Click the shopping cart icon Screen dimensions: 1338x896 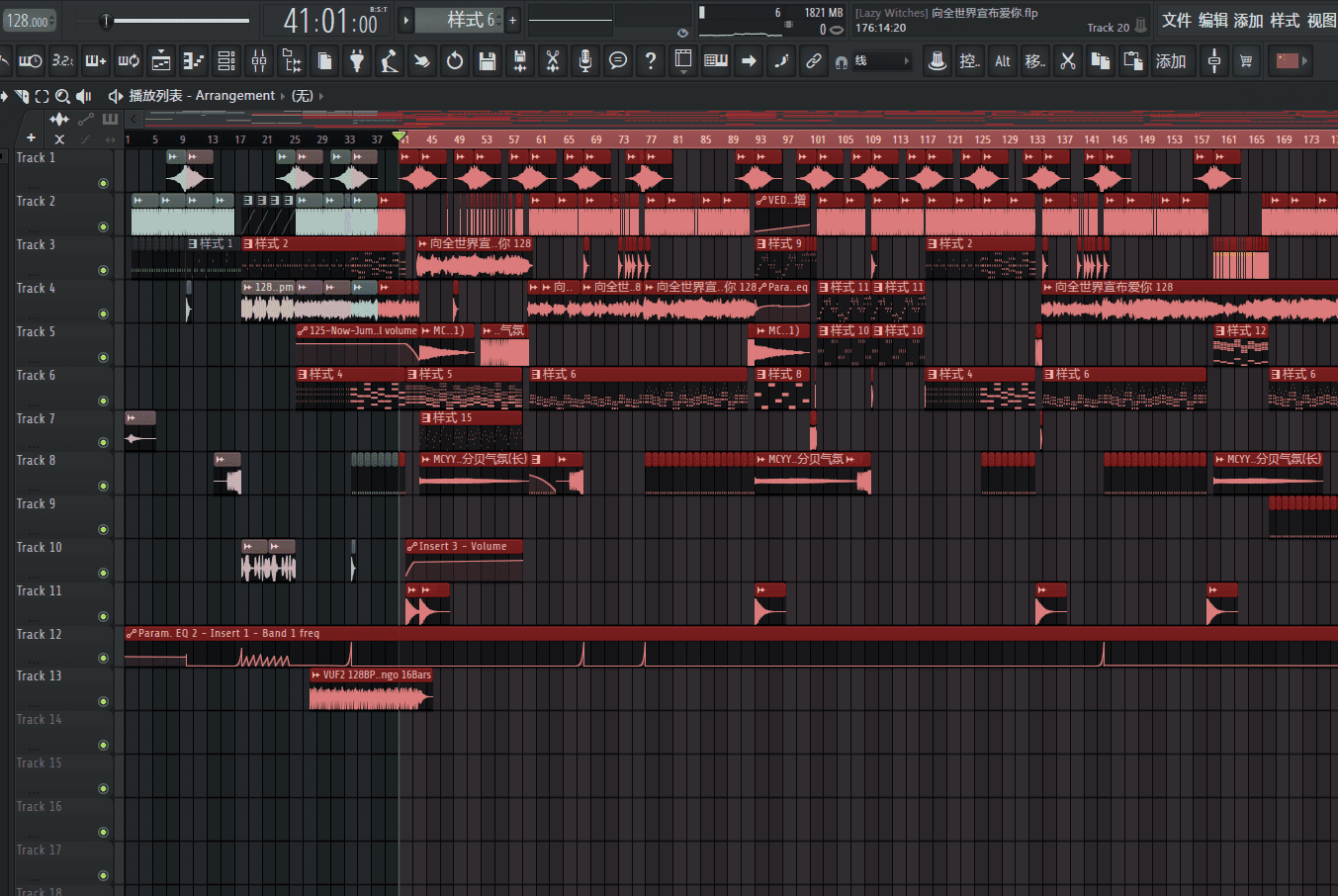pyautogui.click(x=1246, y=61)
